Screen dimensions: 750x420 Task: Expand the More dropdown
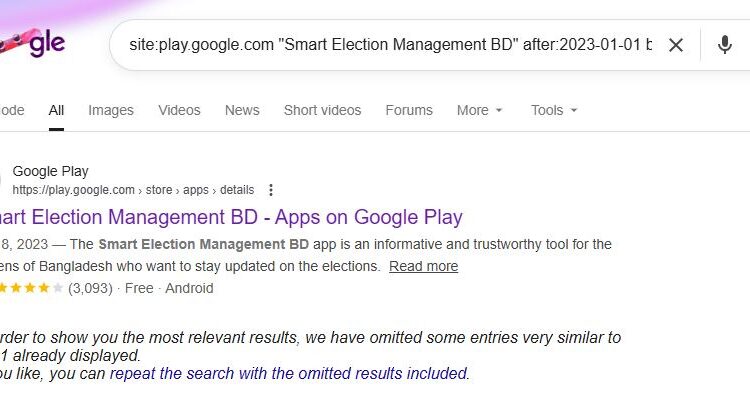coord(479,110)
